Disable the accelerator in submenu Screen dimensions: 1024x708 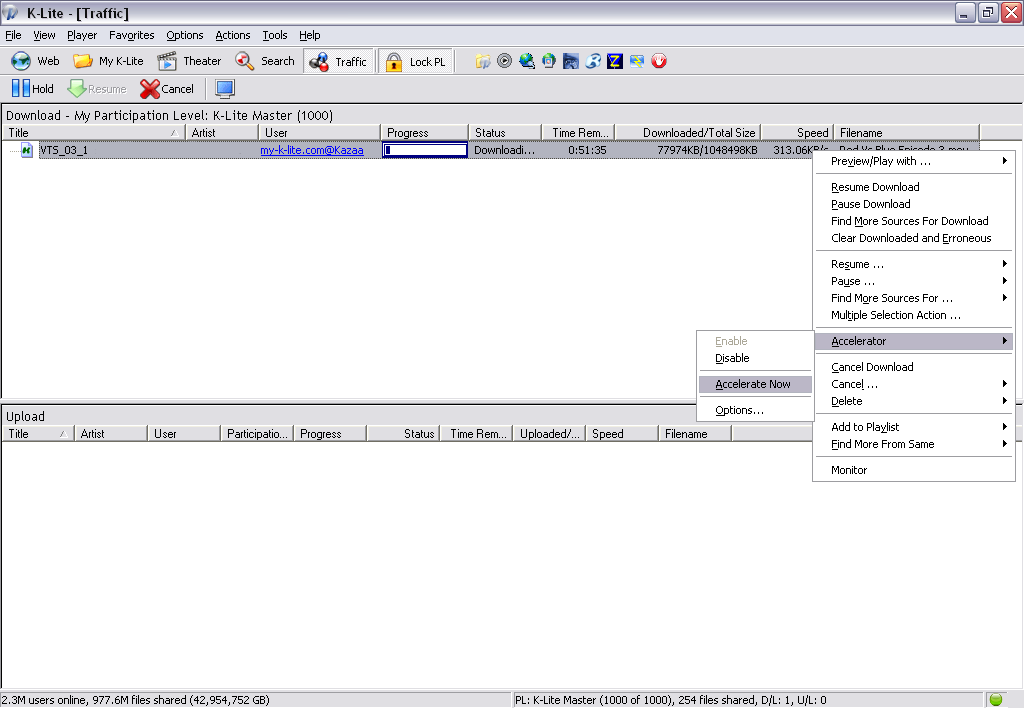[x=755, y=358]
